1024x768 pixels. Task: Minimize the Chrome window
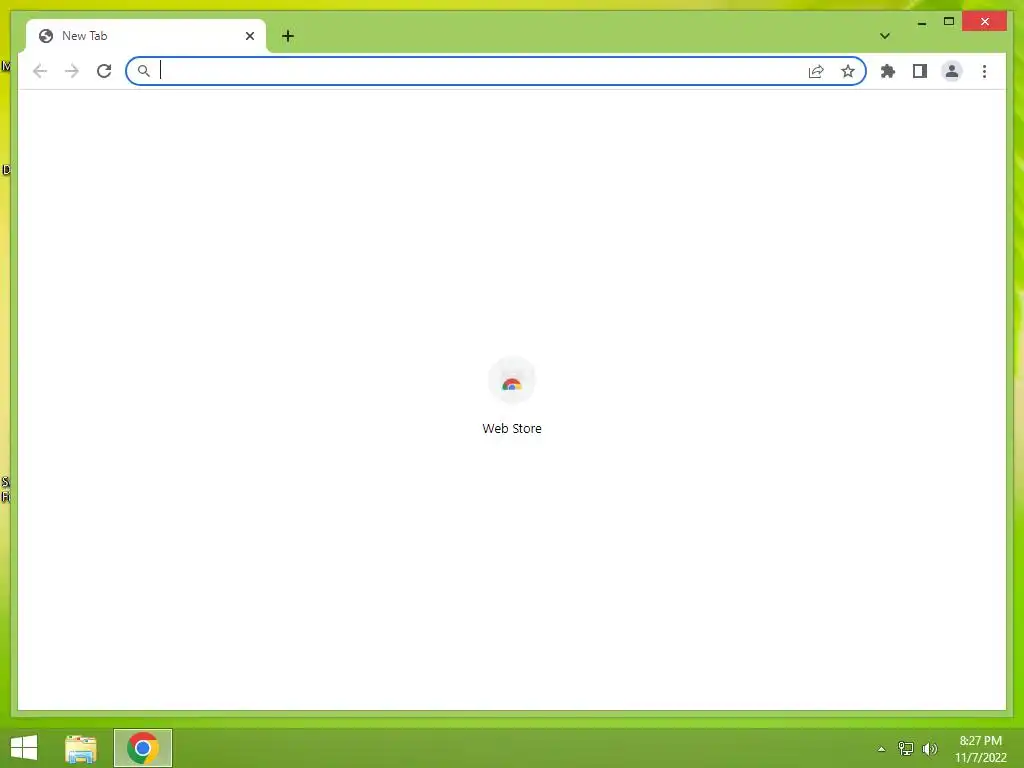(x=921, y=22)
